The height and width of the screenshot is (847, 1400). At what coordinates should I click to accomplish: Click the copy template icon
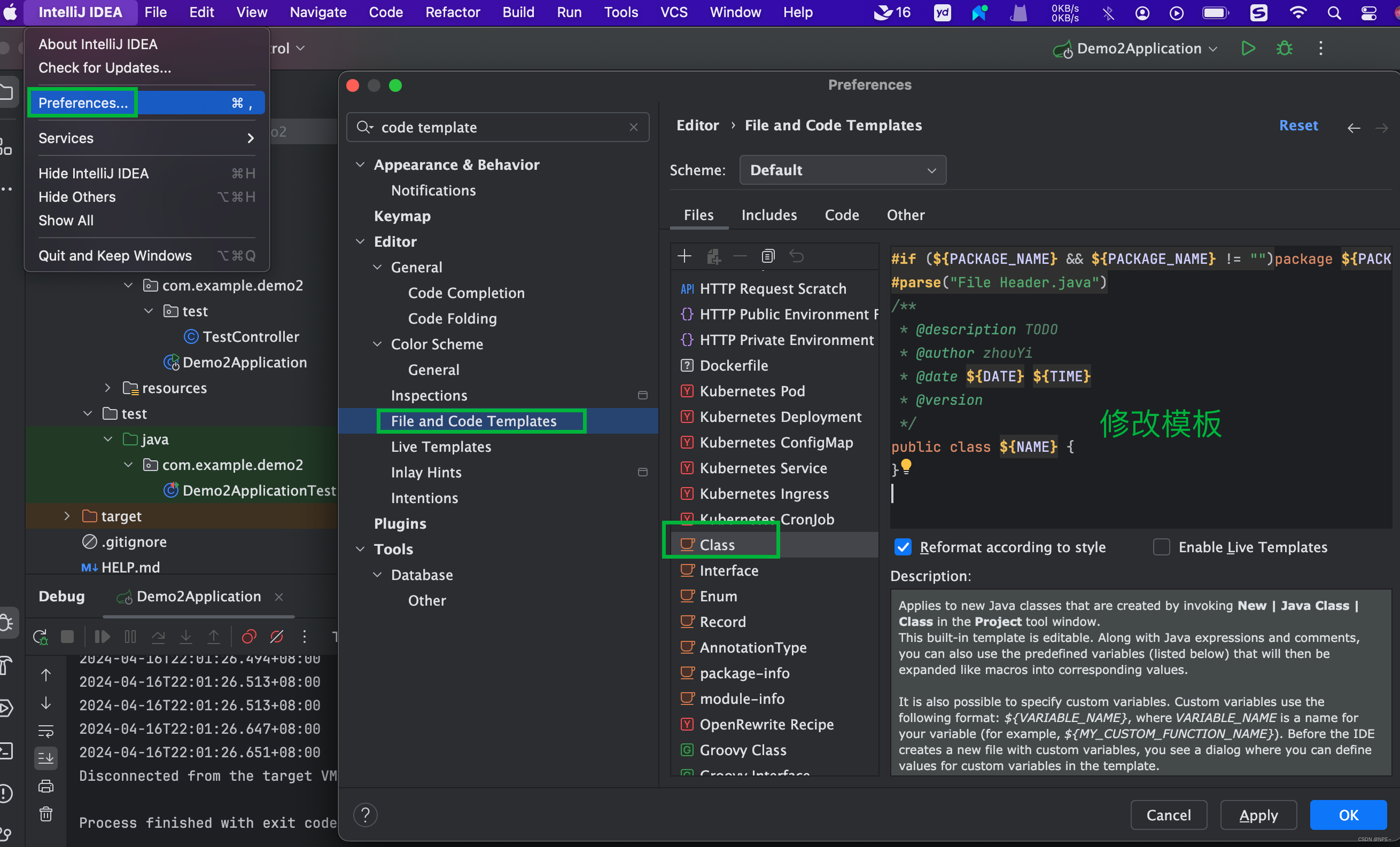coord(768,256)
